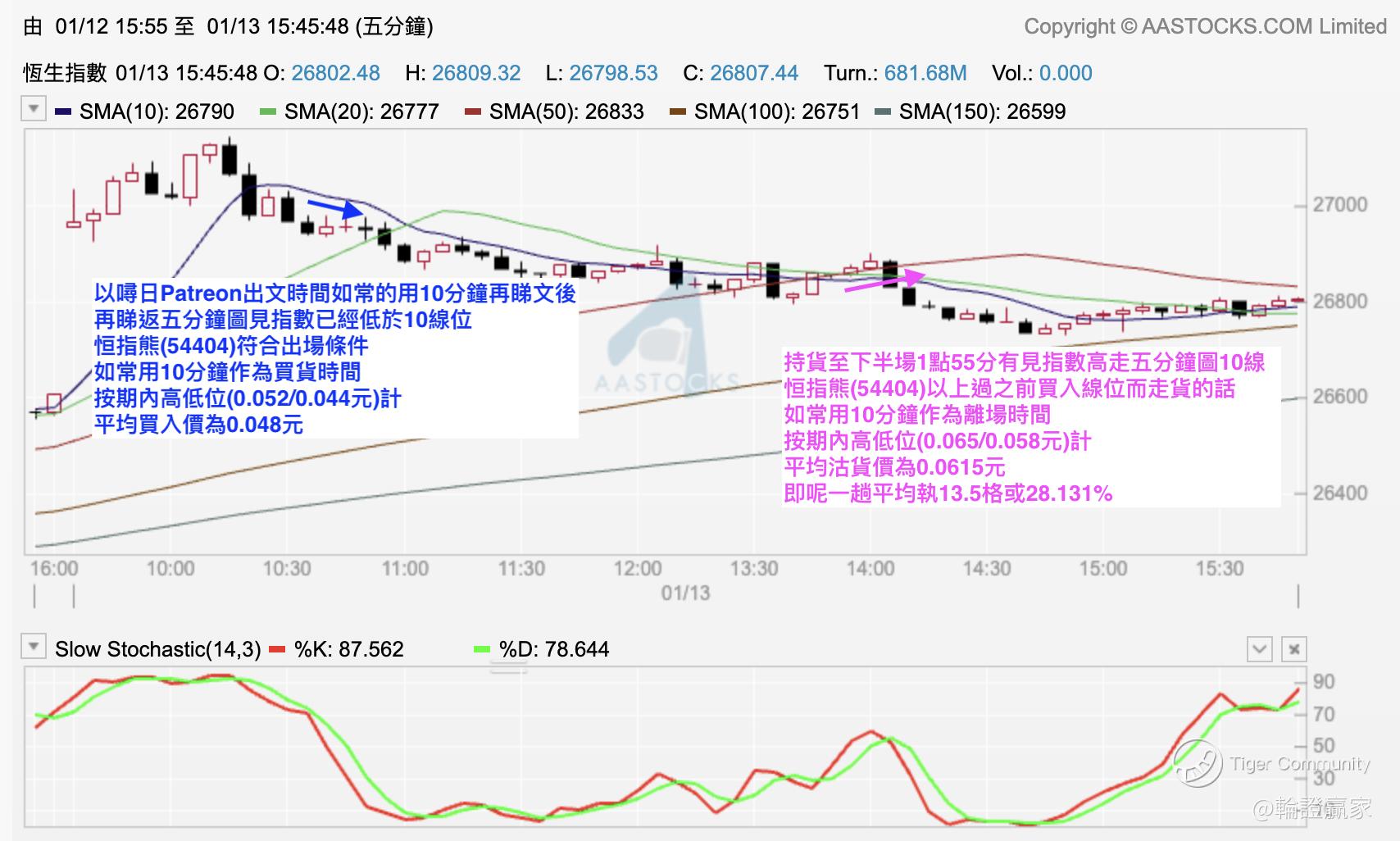Image resolution: width=1400 pixels, height=841 pixels.
Task: Click the %D: 78.644 value
Action: pos(554,650)
